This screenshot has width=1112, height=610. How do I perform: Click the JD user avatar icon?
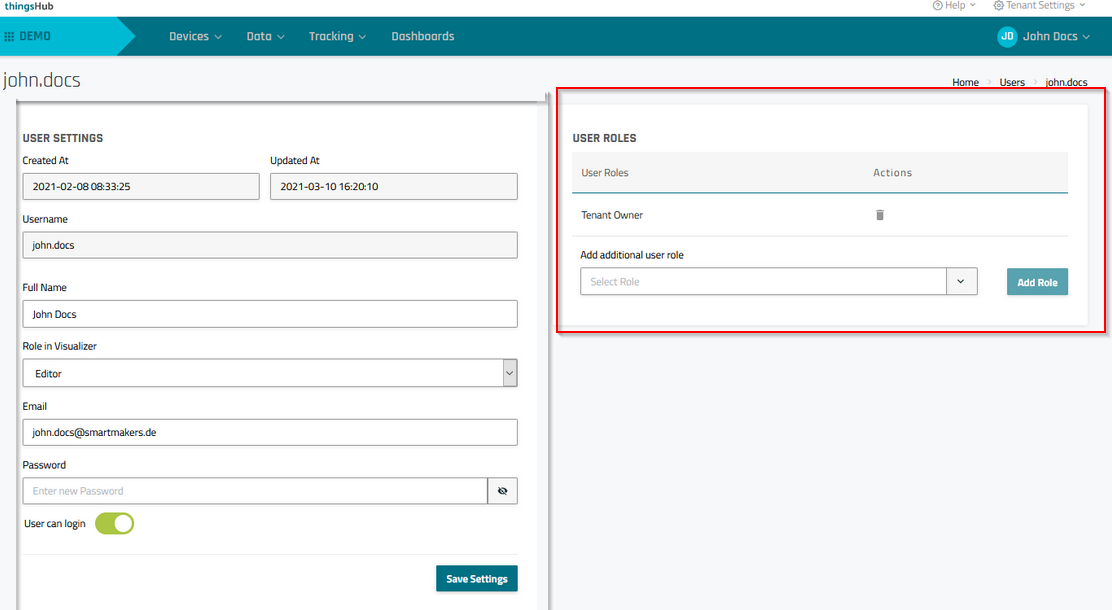(1007, 36)
